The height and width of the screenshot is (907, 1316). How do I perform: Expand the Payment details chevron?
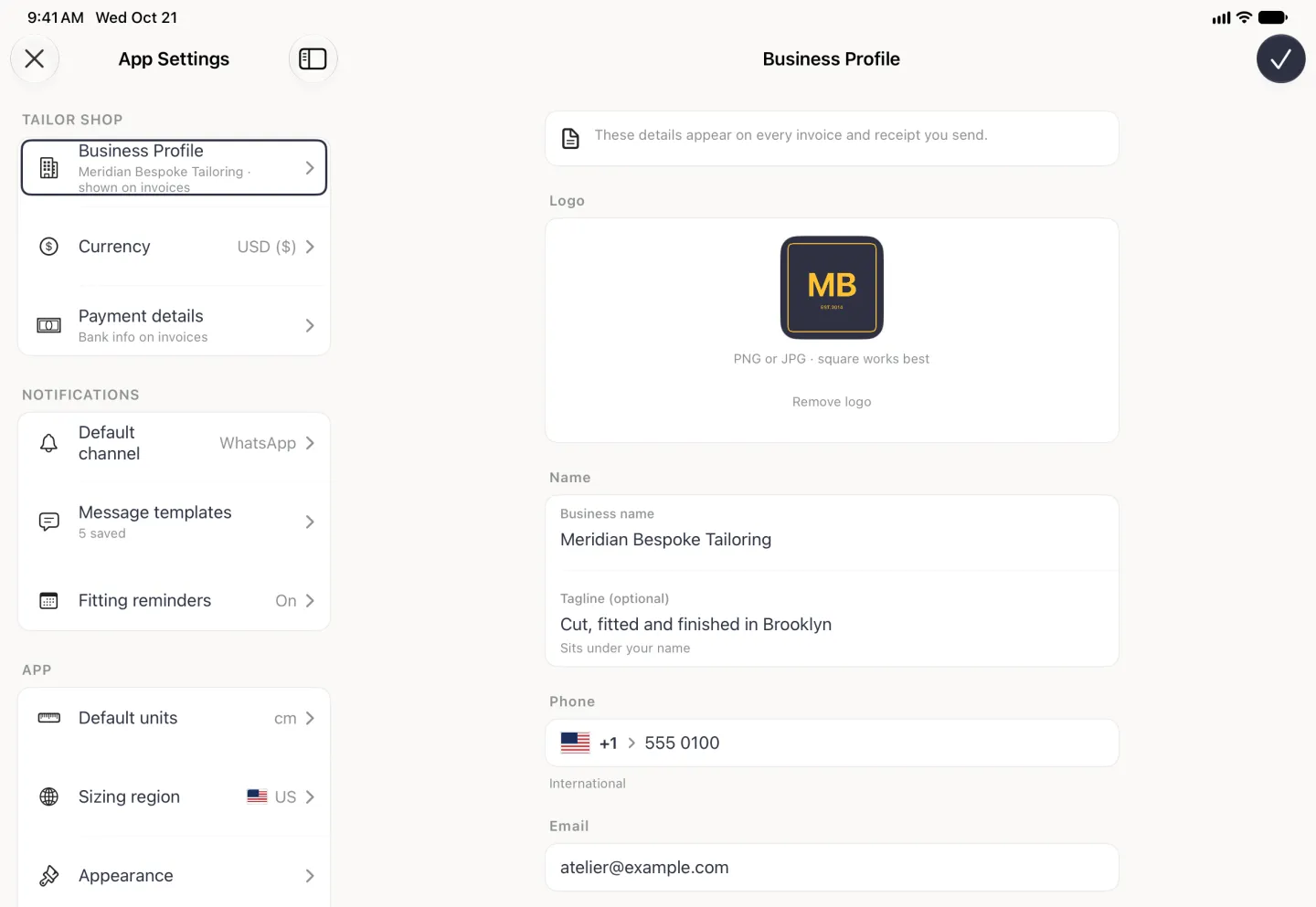point(310,325)
